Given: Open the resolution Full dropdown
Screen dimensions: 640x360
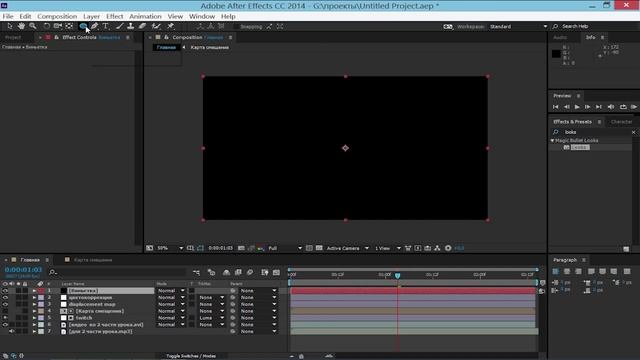Looking at the screenshot, I should [285, 248].
